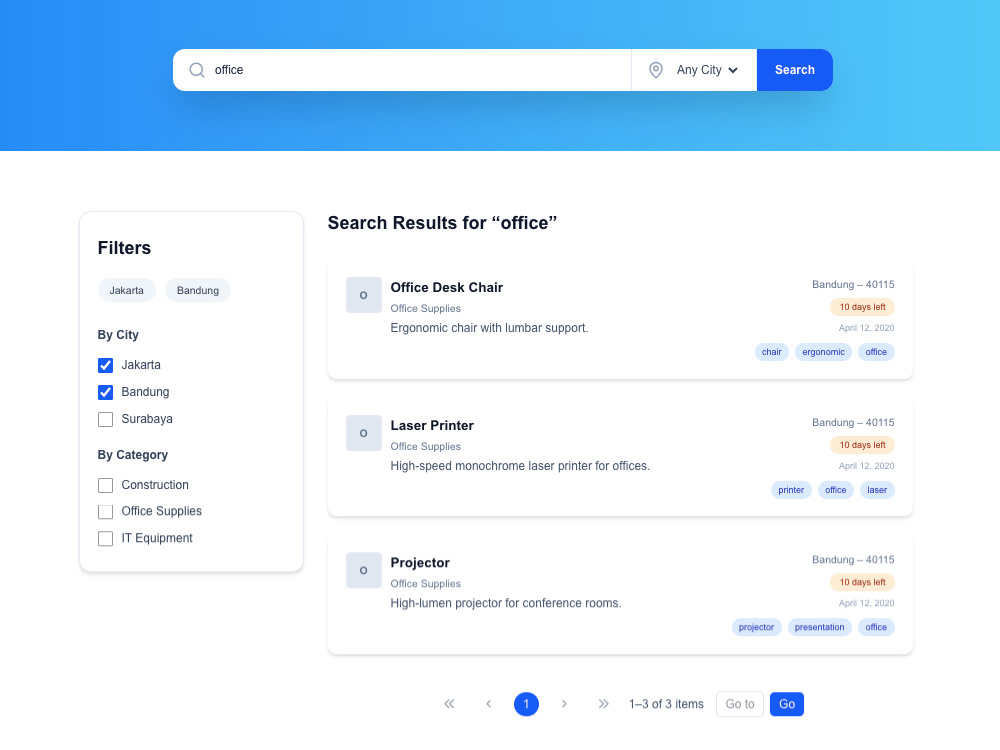Uncheck the Bandung city checkbox

(x=105, y=392)
